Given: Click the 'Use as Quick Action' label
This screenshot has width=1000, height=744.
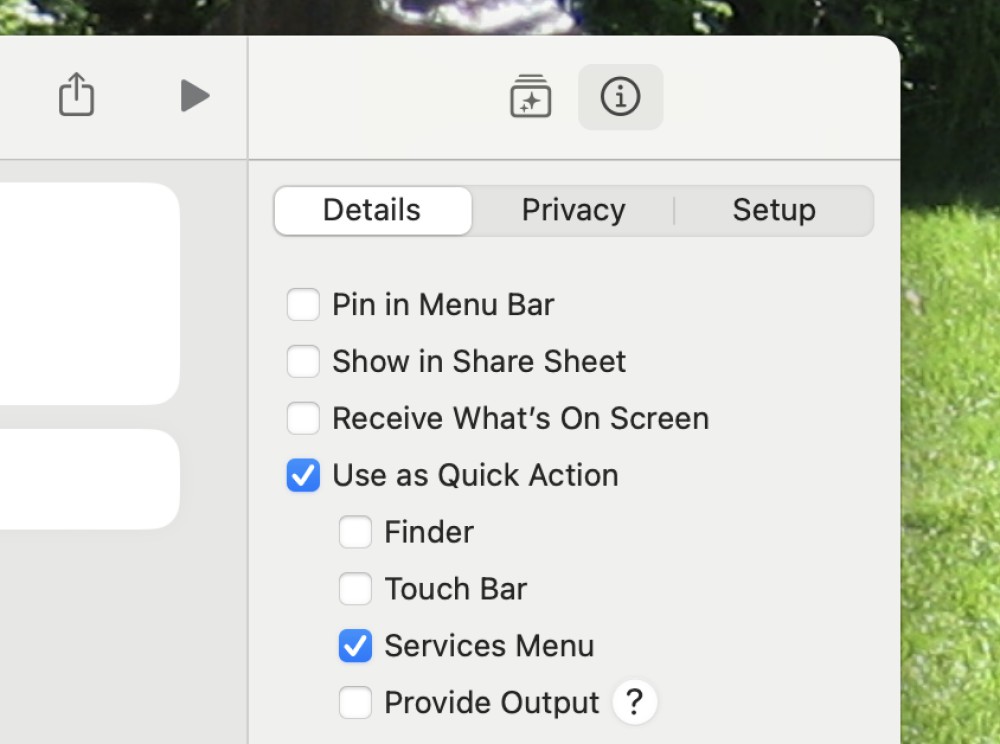Looking at the screenshot, I should [475, 476].
